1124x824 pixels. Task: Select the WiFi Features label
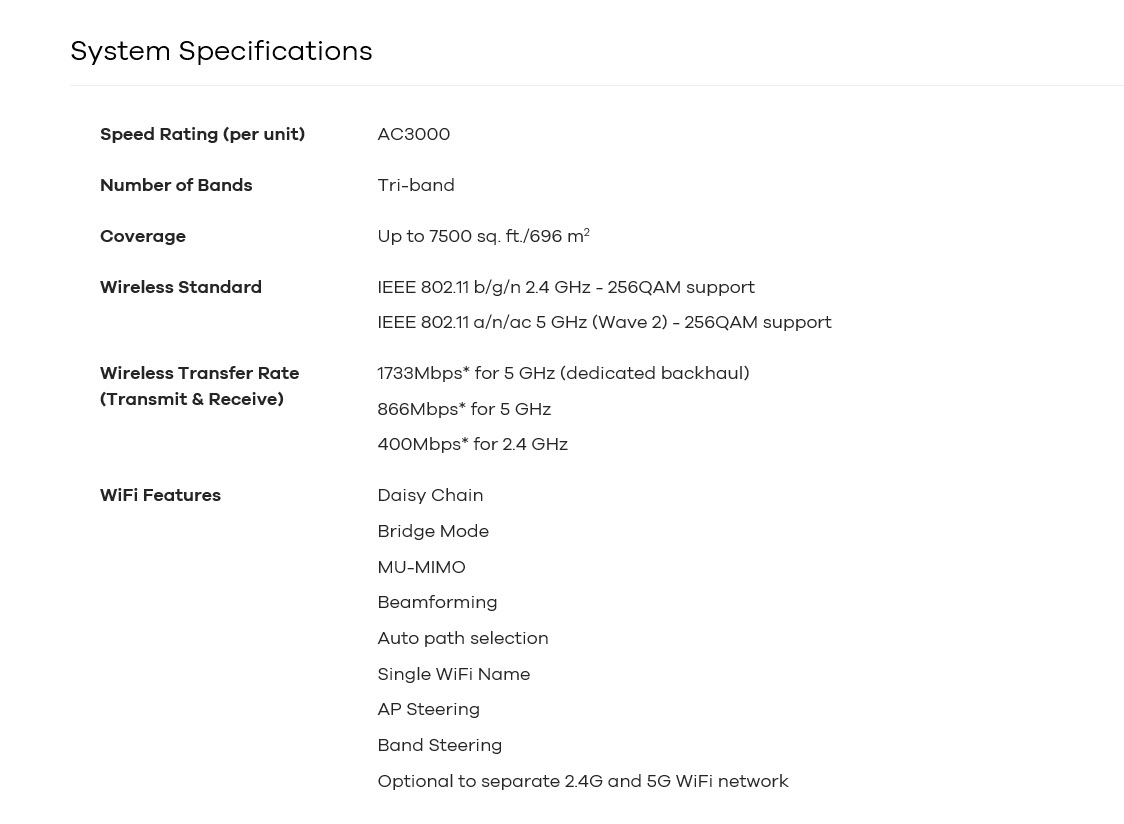(x=161, y=495)
